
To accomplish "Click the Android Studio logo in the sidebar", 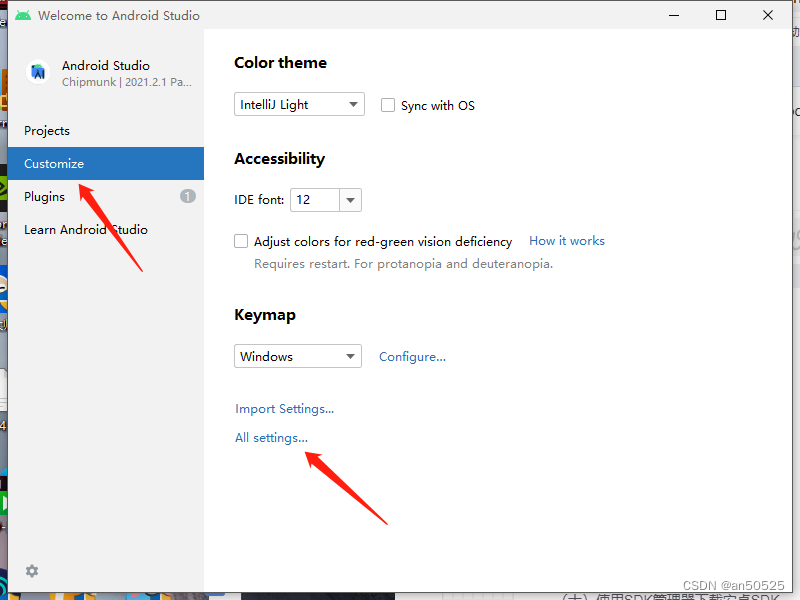I will pyautogui.click(x=38, y=71).
